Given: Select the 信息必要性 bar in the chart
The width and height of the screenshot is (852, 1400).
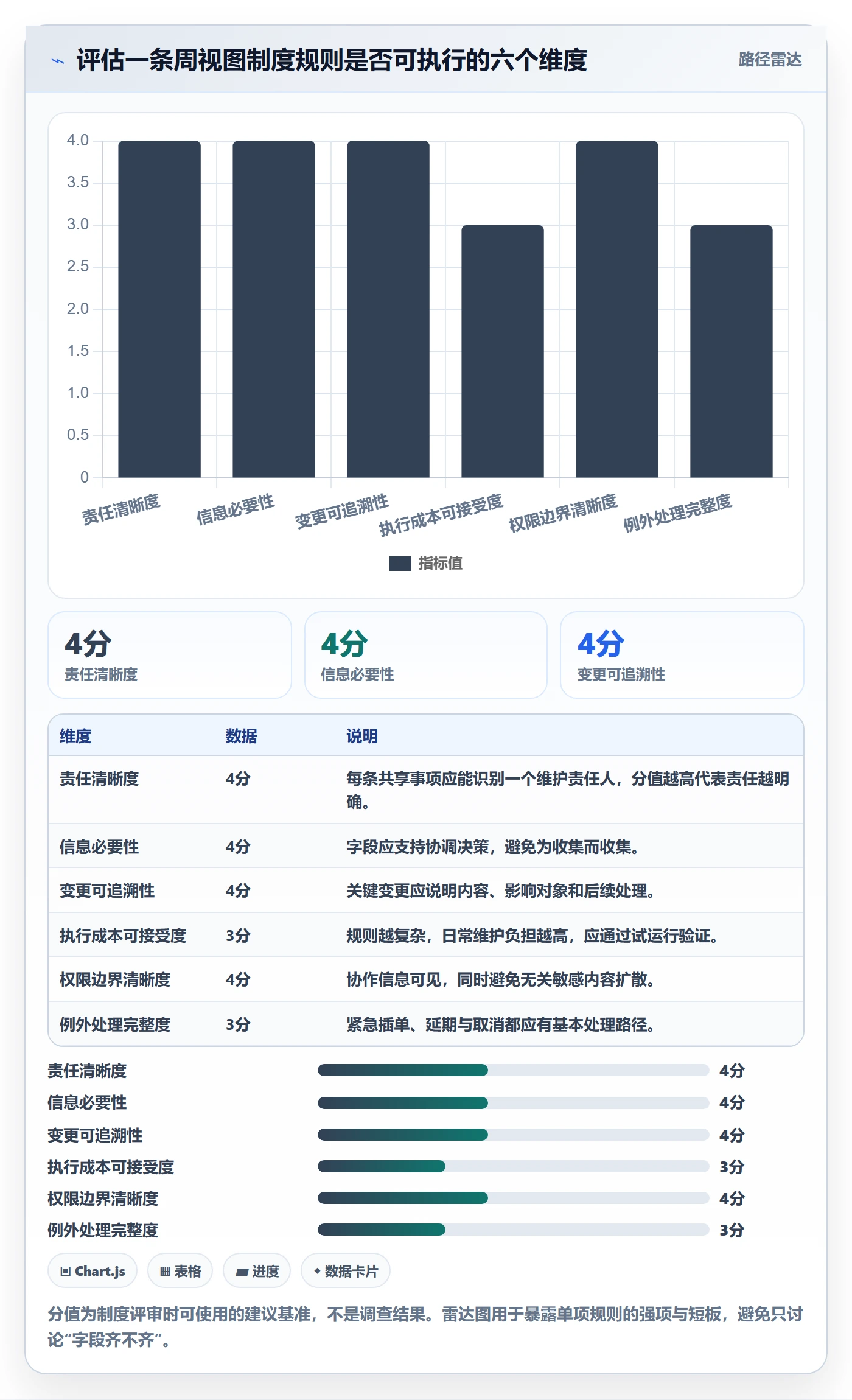Looking at the screenshot, I should click(x=274, y=309).
